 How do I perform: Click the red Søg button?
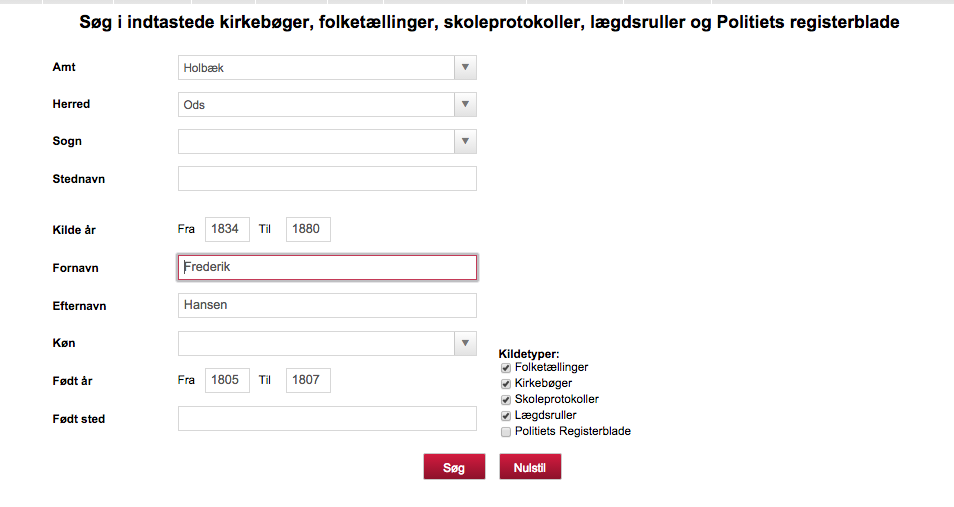[x=454, y=467]
